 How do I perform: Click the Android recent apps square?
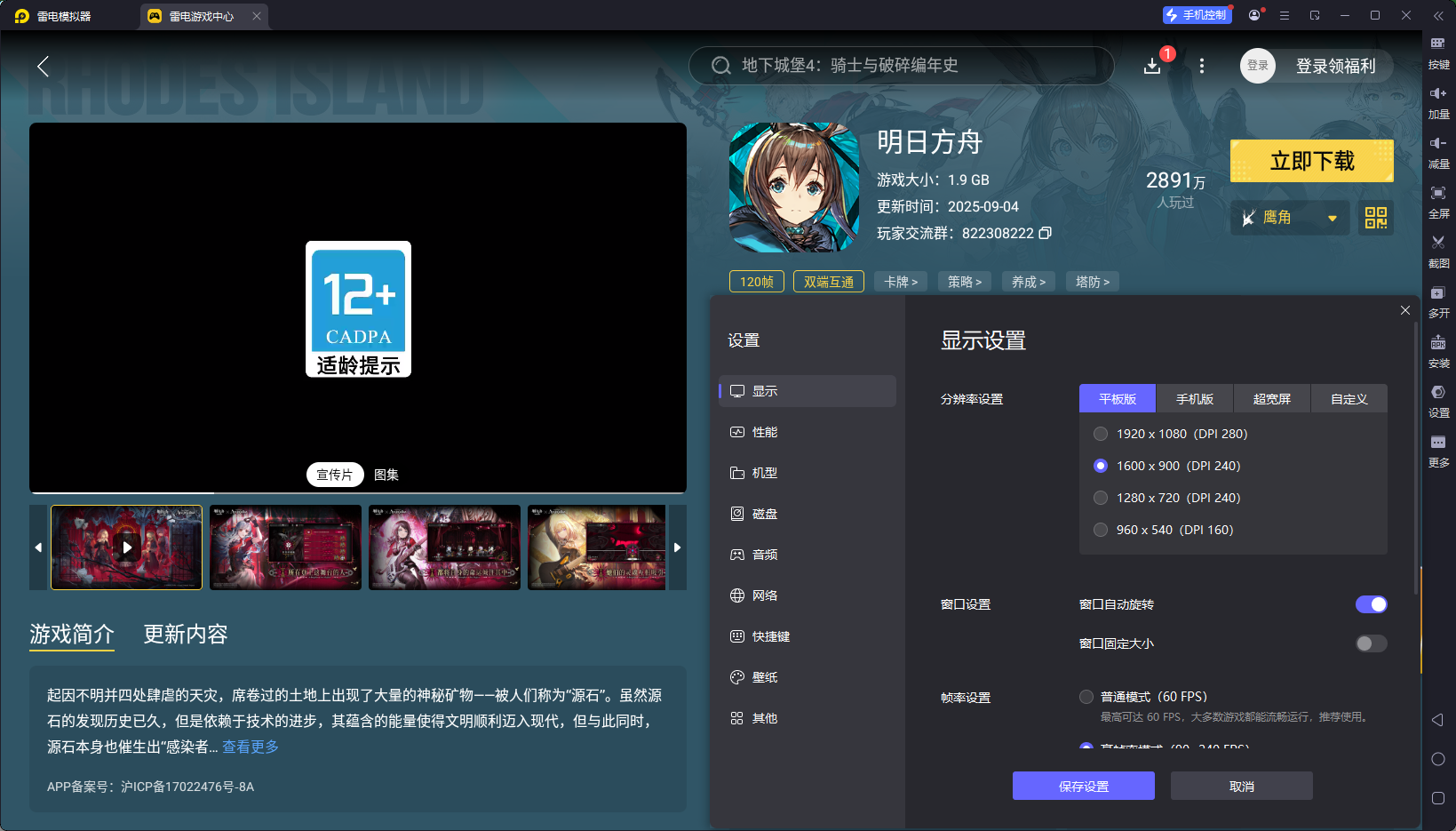tap(1438, 798)
